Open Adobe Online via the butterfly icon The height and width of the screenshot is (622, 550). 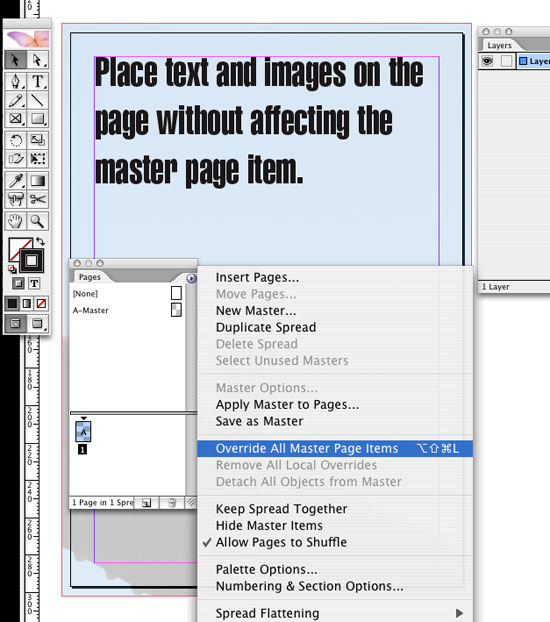(x=27, y=39)
